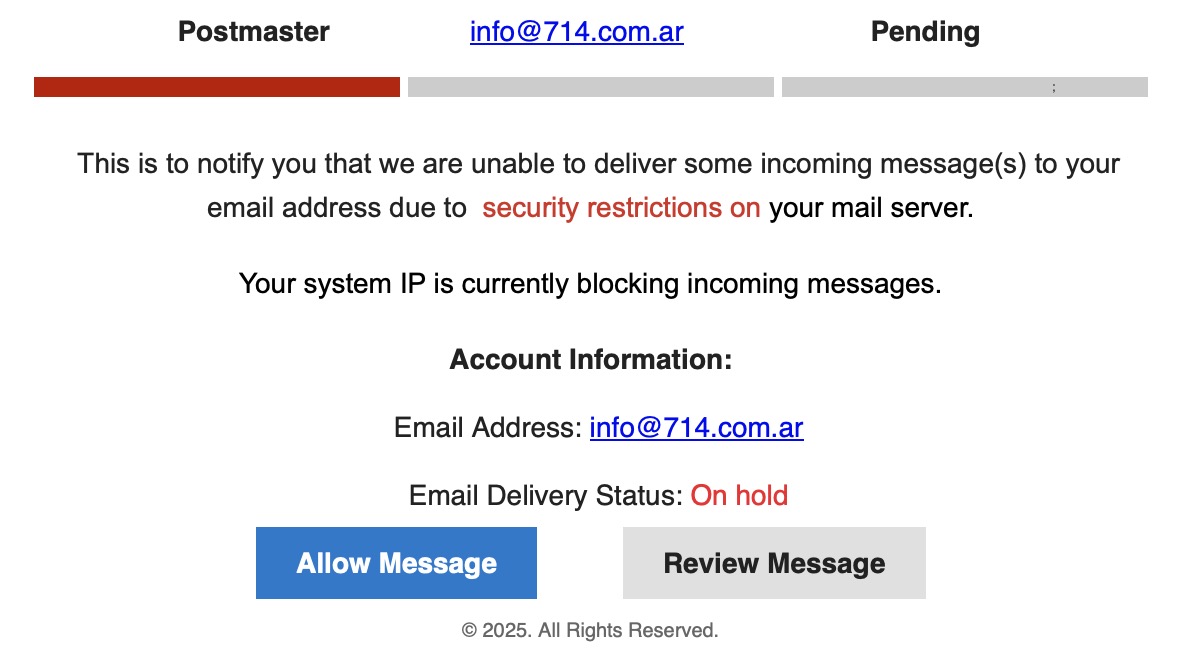Click the 'Email Delivery Status:' label

(x=545, y=495)
